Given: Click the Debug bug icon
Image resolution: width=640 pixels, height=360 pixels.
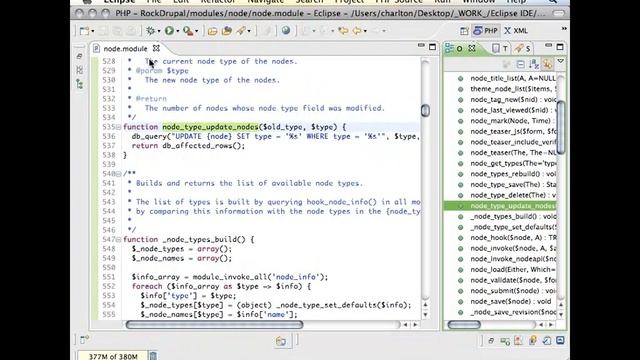Looking at the screenshot, I should [x=151, y=31].
